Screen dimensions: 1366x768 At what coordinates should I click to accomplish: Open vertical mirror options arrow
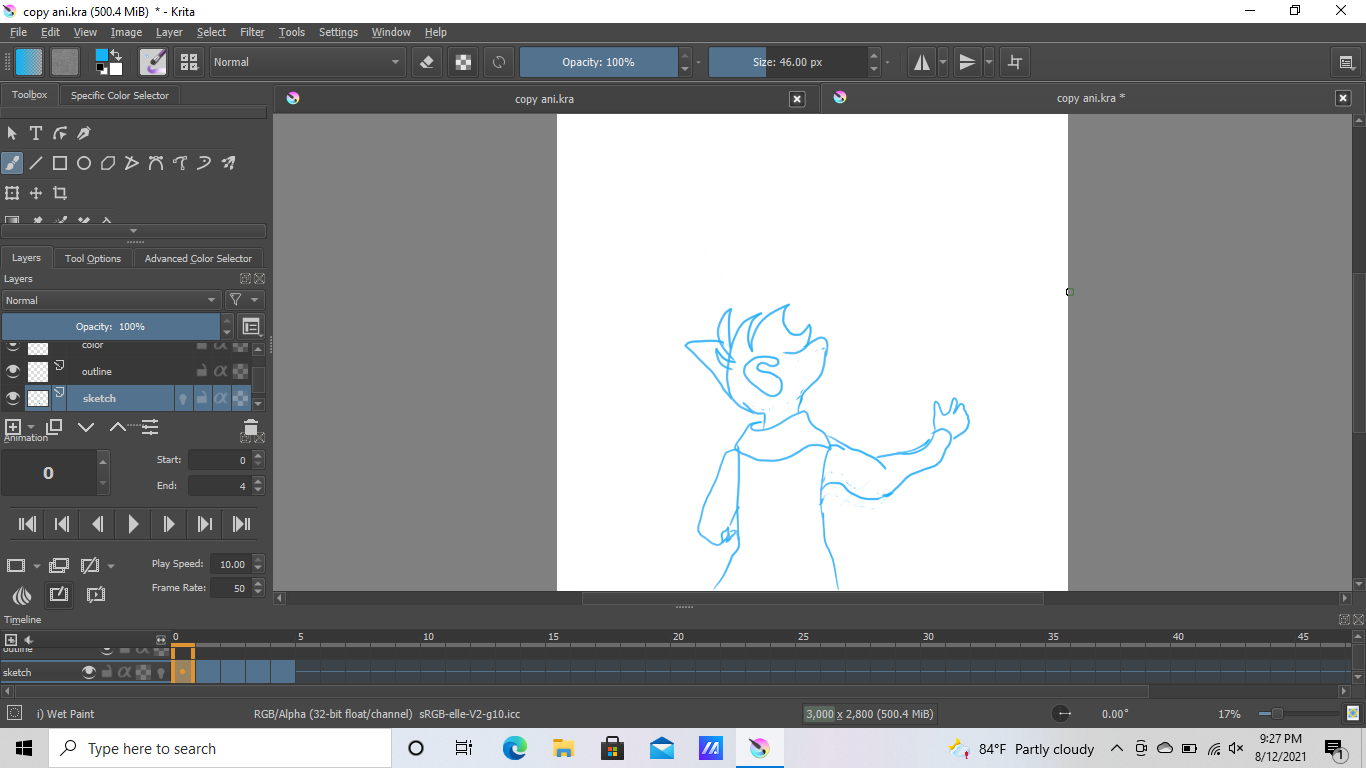tap(989, 62)
